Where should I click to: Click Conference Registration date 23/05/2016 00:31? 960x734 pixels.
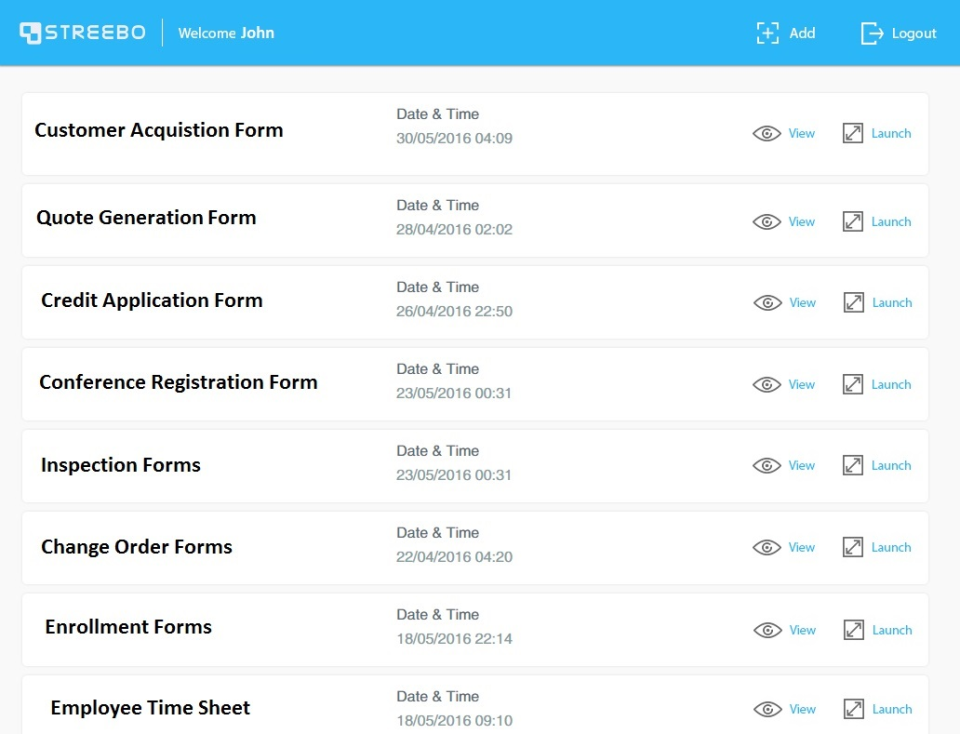click(454, 393)
